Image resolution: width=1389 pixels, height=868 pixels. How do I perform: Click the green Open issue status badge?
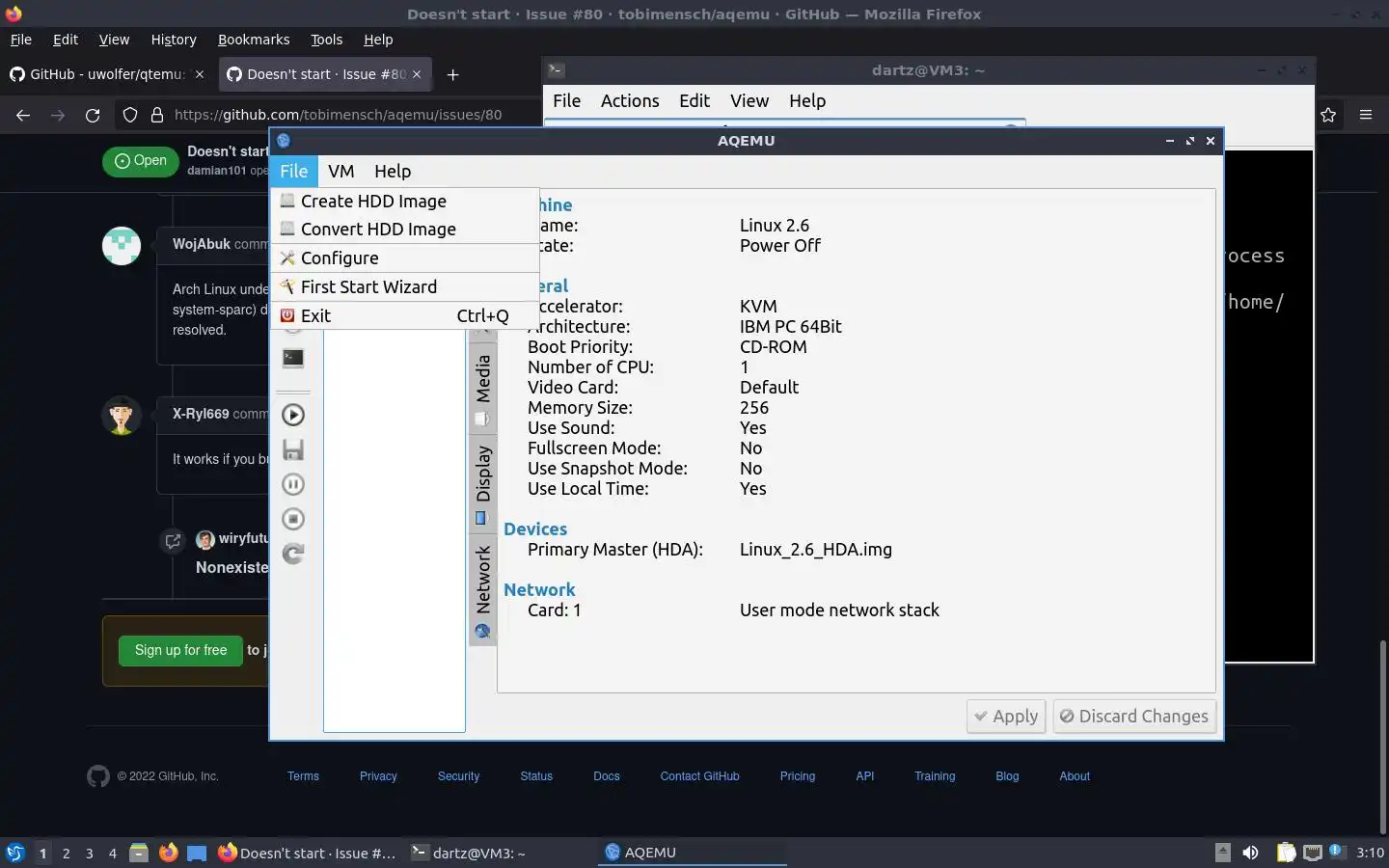click(x=141, y=161)
